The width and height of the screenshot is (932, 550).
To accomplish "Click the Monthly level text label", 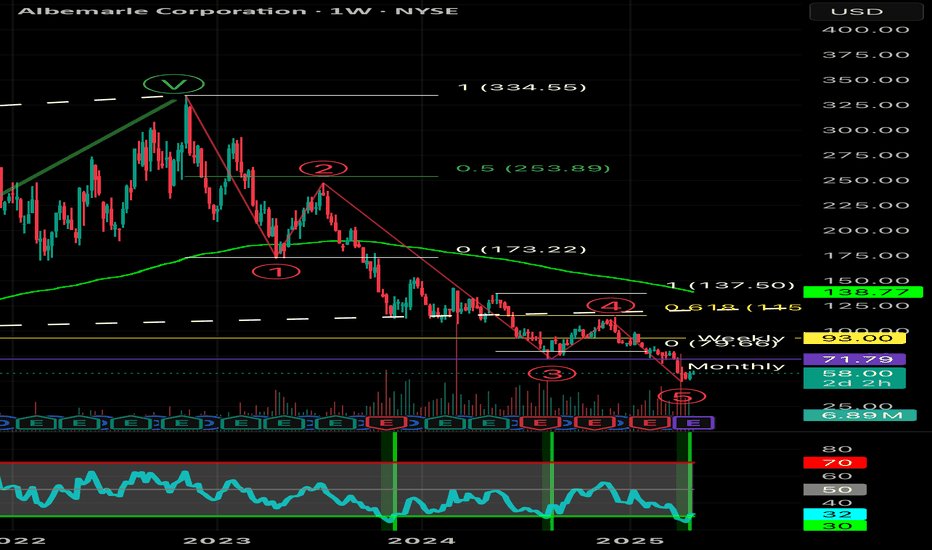I will 736,366.
